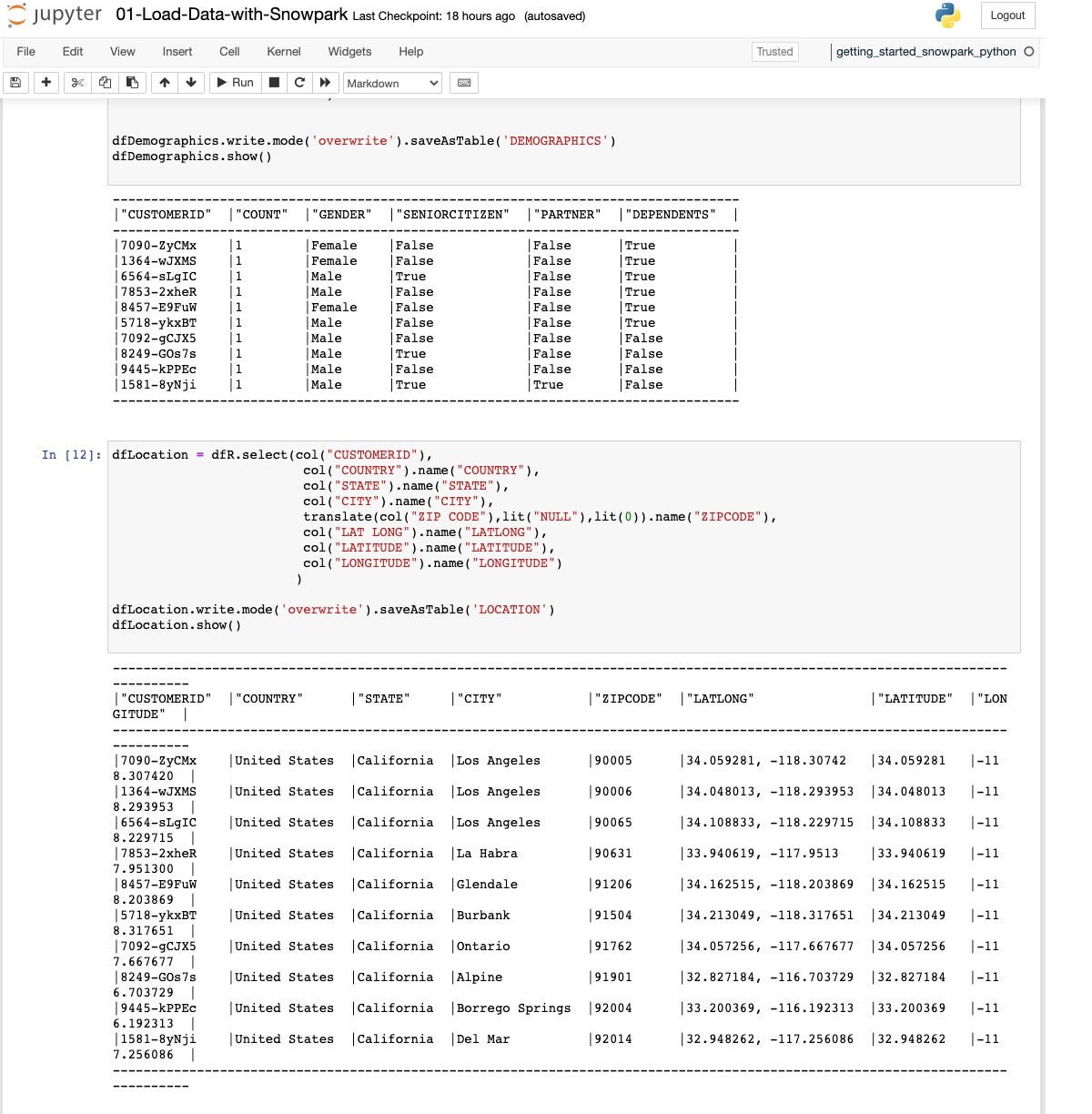This screenshot has width=1092, height=1114.
Task: Move selected cell down arrow
Action: pyautogui.click(x=191, y=83)
